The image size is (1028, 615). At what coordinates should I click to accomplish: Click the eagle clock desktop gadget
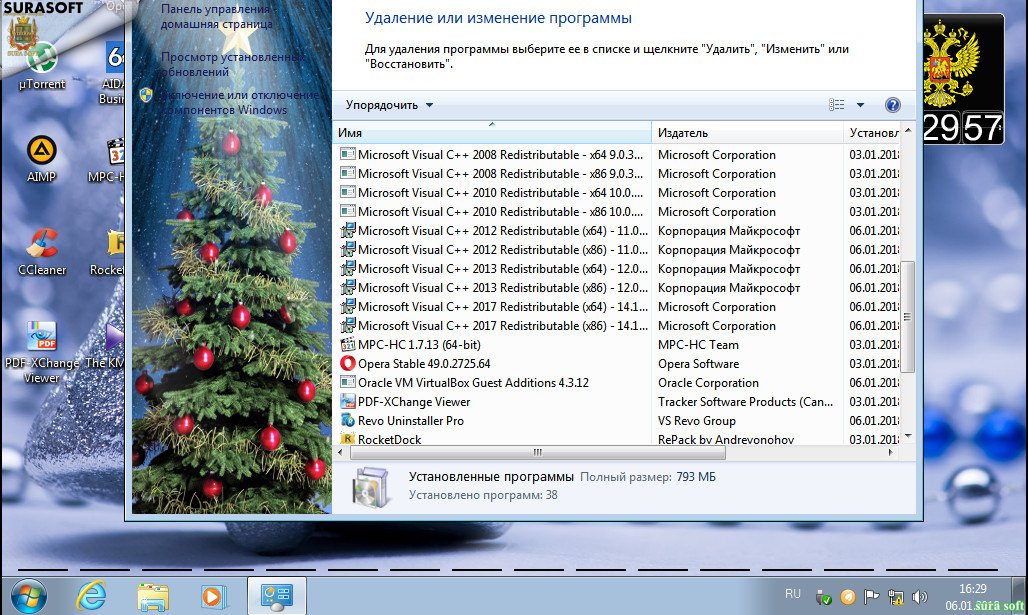(x=963, y=80)
